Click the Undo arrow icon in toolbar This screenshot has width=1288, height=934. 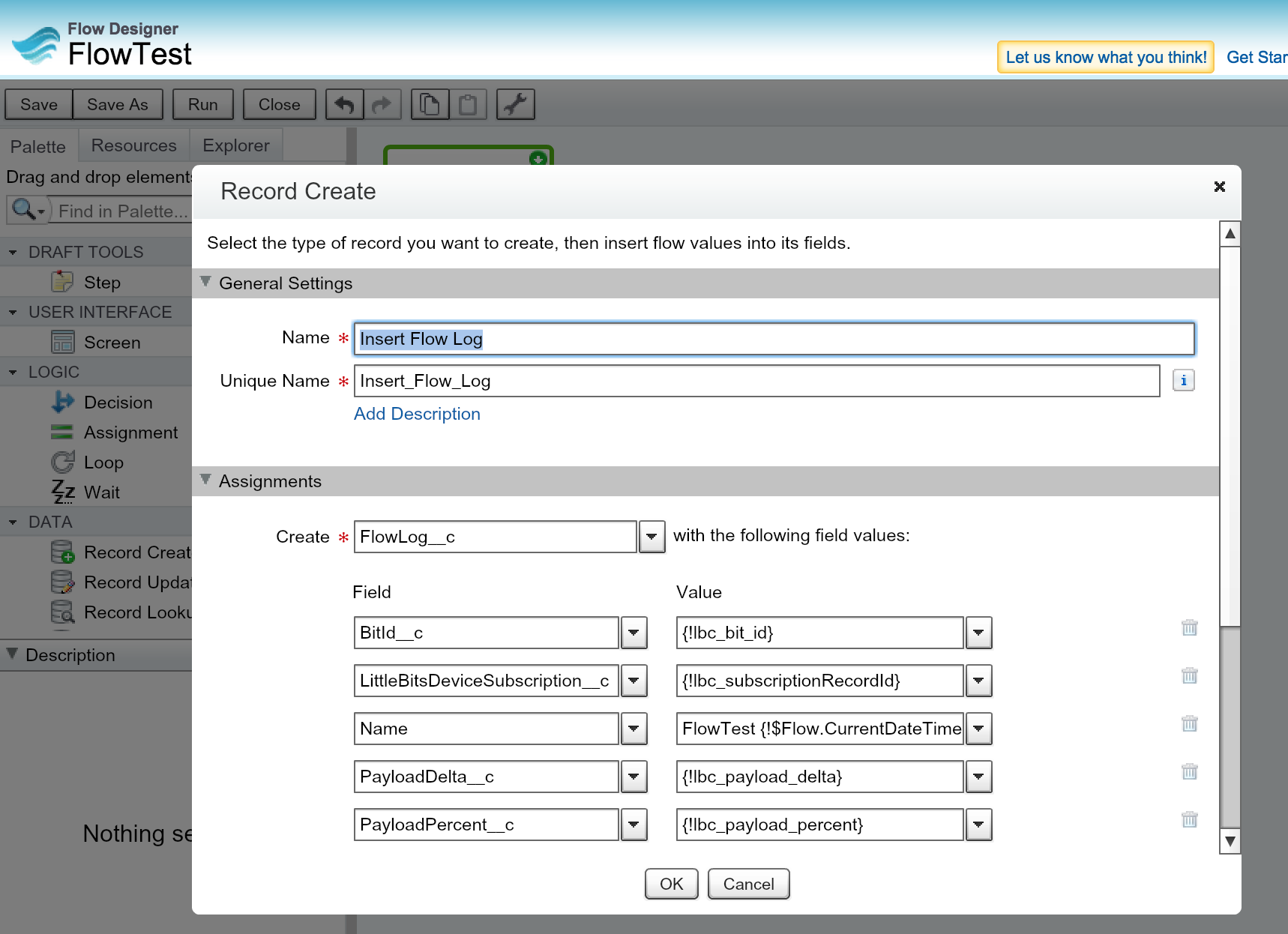point(345,104)
